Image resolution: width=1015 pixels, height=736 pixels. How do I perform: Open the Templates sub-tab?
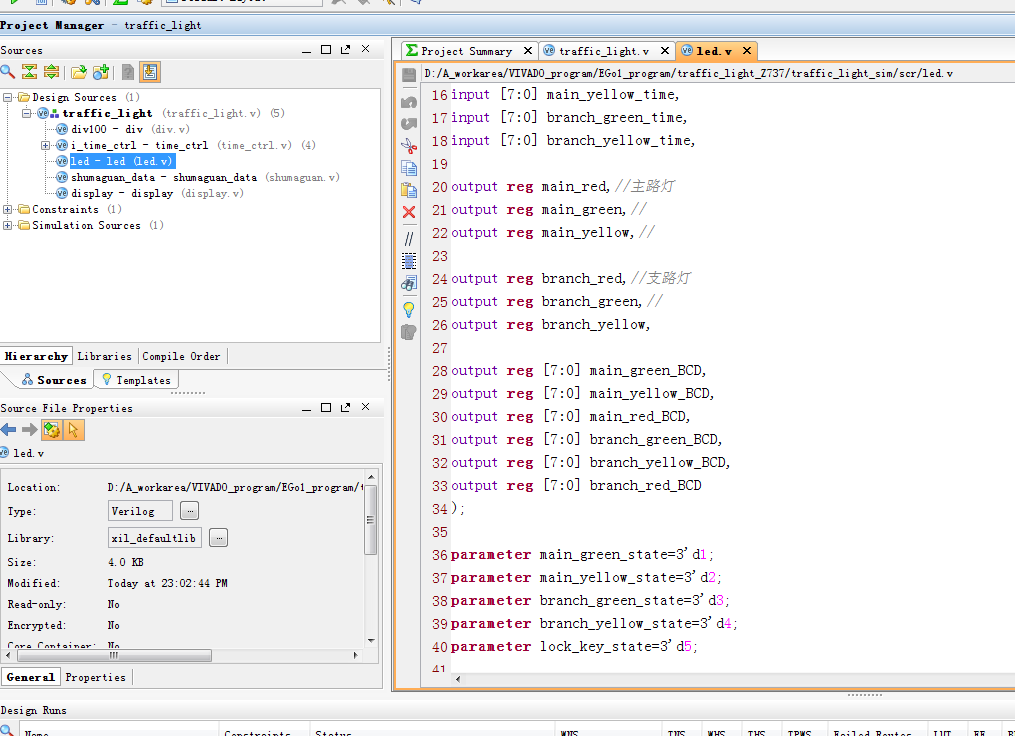[x=136, y=380]
